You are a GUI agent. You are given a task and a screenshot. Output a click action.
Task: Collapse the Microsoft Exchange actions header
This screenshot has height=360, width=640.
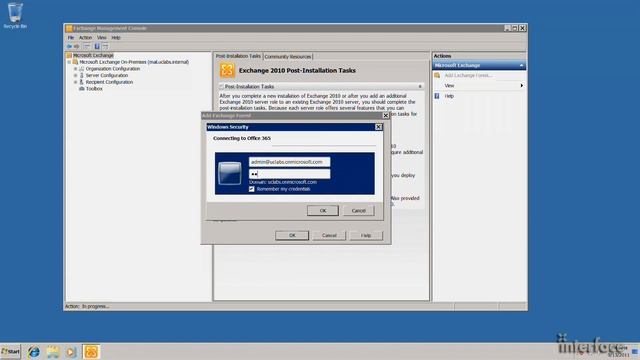click(x=521, y=65)
